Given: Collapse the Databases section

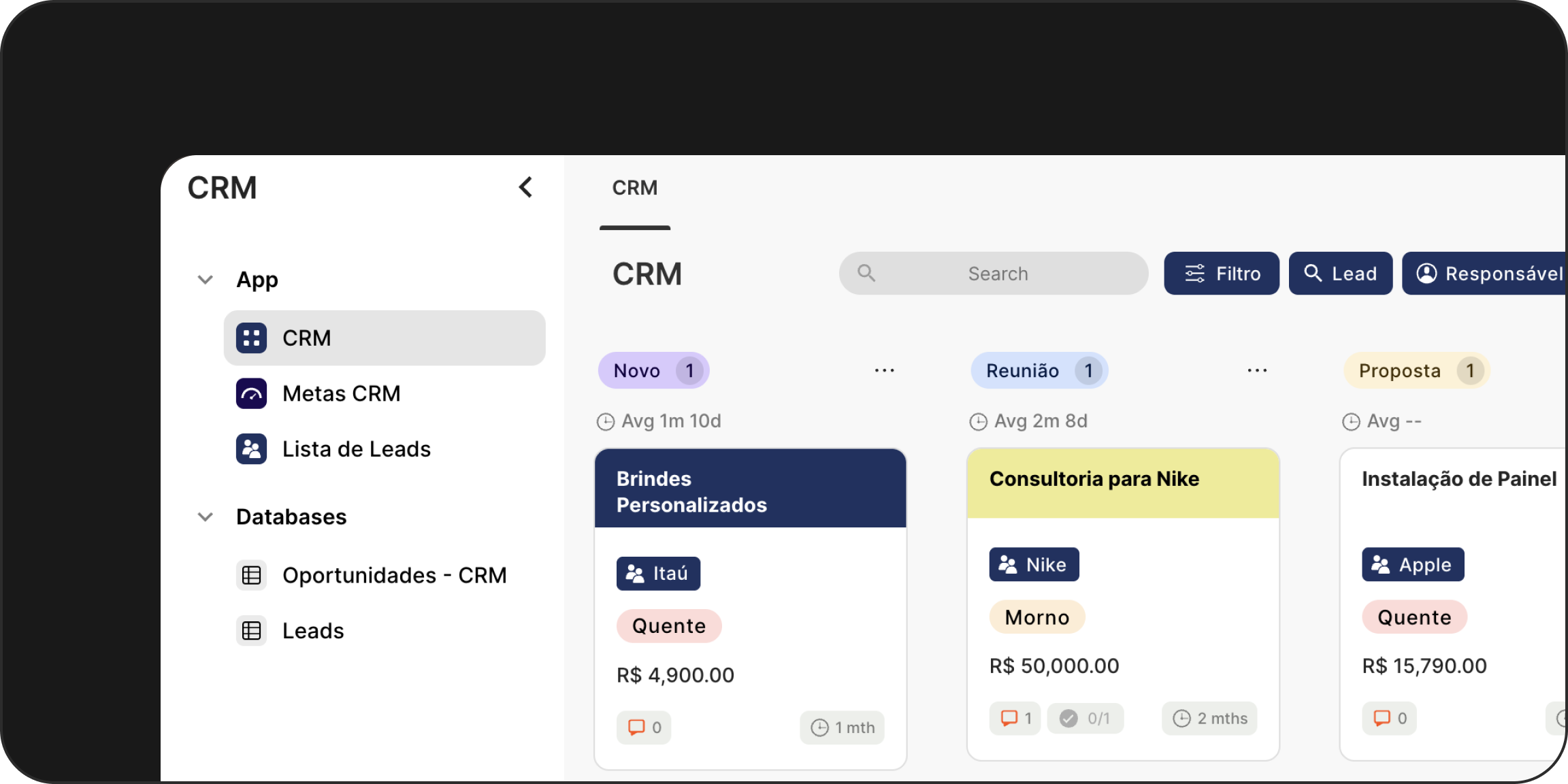Looking at the screenshot, I should [204, 517].
